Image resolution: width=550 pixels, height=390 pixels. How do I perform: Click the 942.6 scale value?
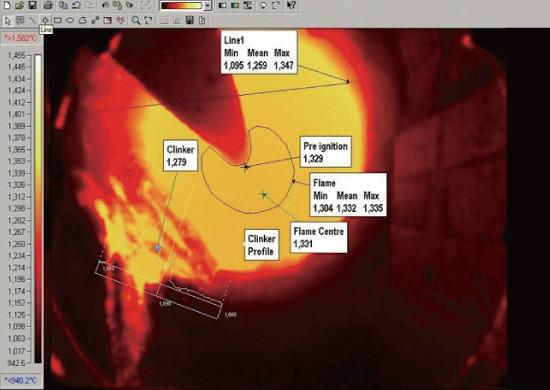16,363
